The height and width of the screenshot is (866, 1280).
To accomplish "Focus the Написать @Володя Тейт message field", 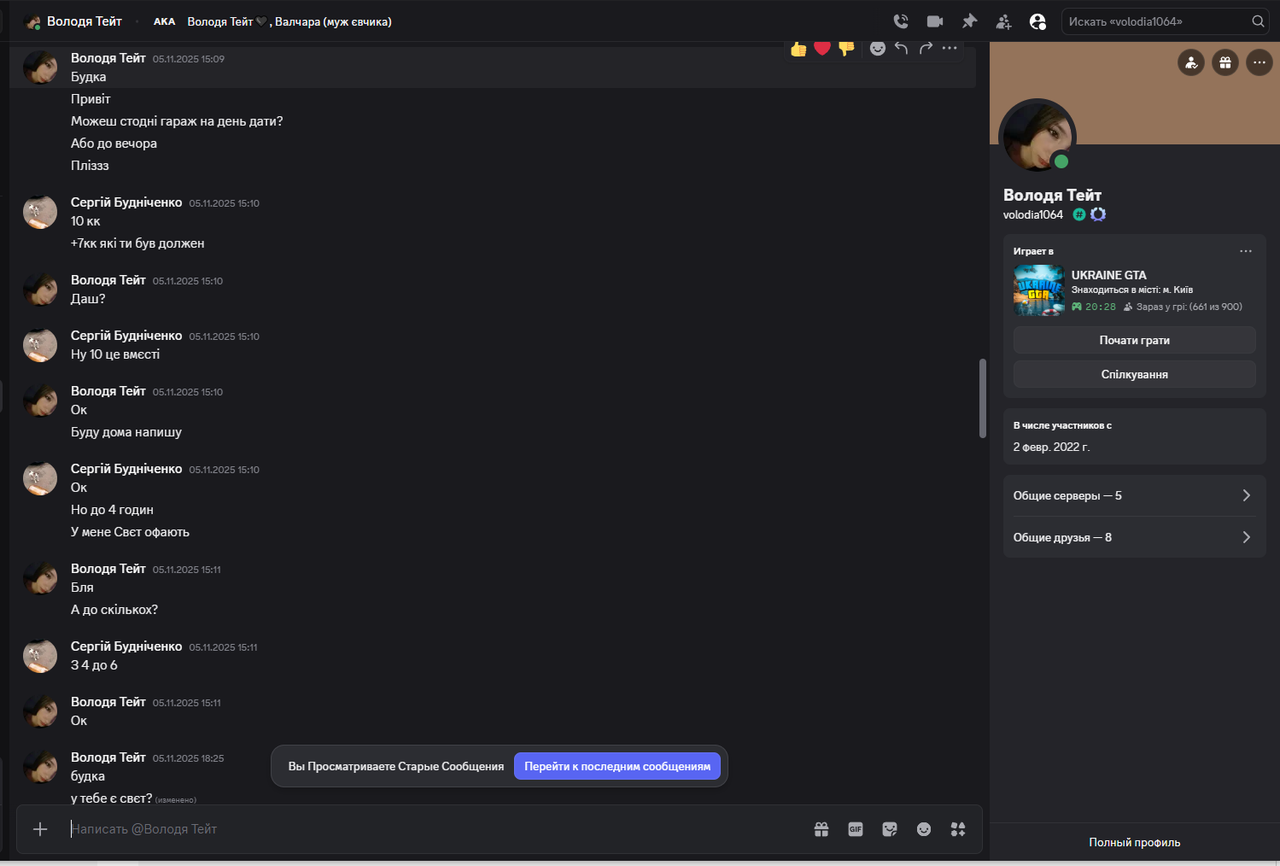I will point(435,829).
